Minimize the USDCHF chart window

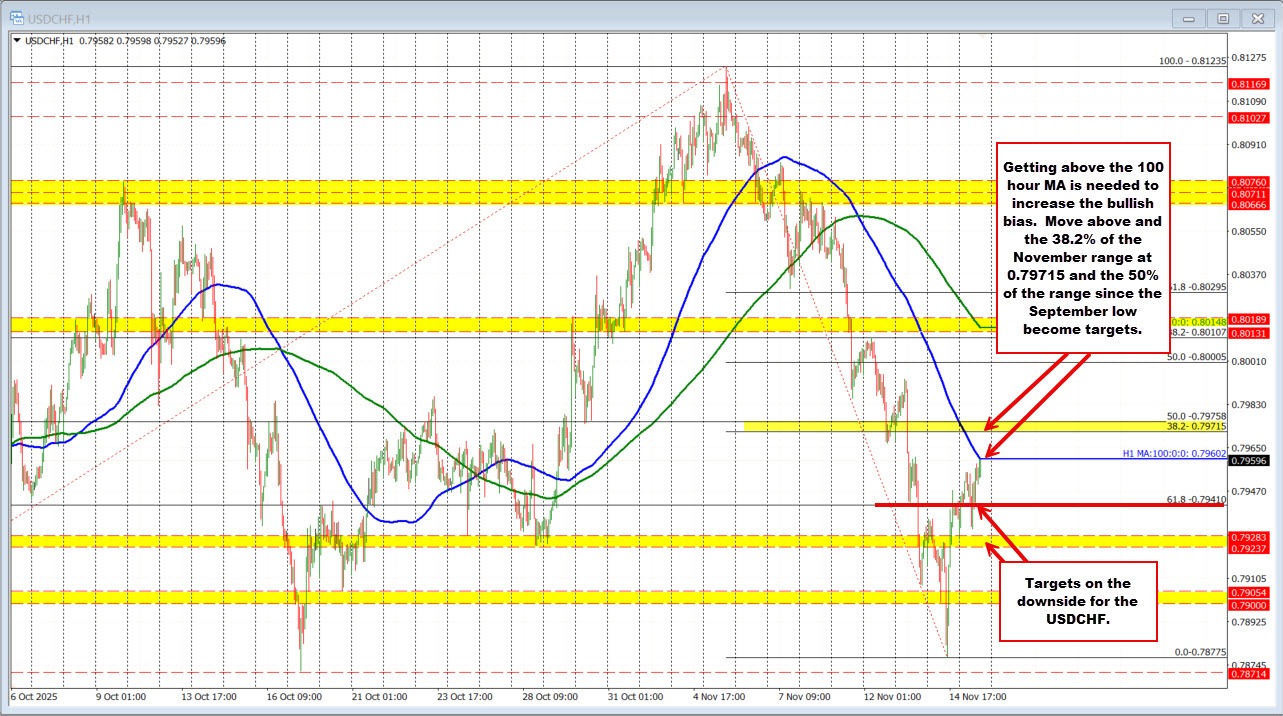click(x=1188, y=18)
